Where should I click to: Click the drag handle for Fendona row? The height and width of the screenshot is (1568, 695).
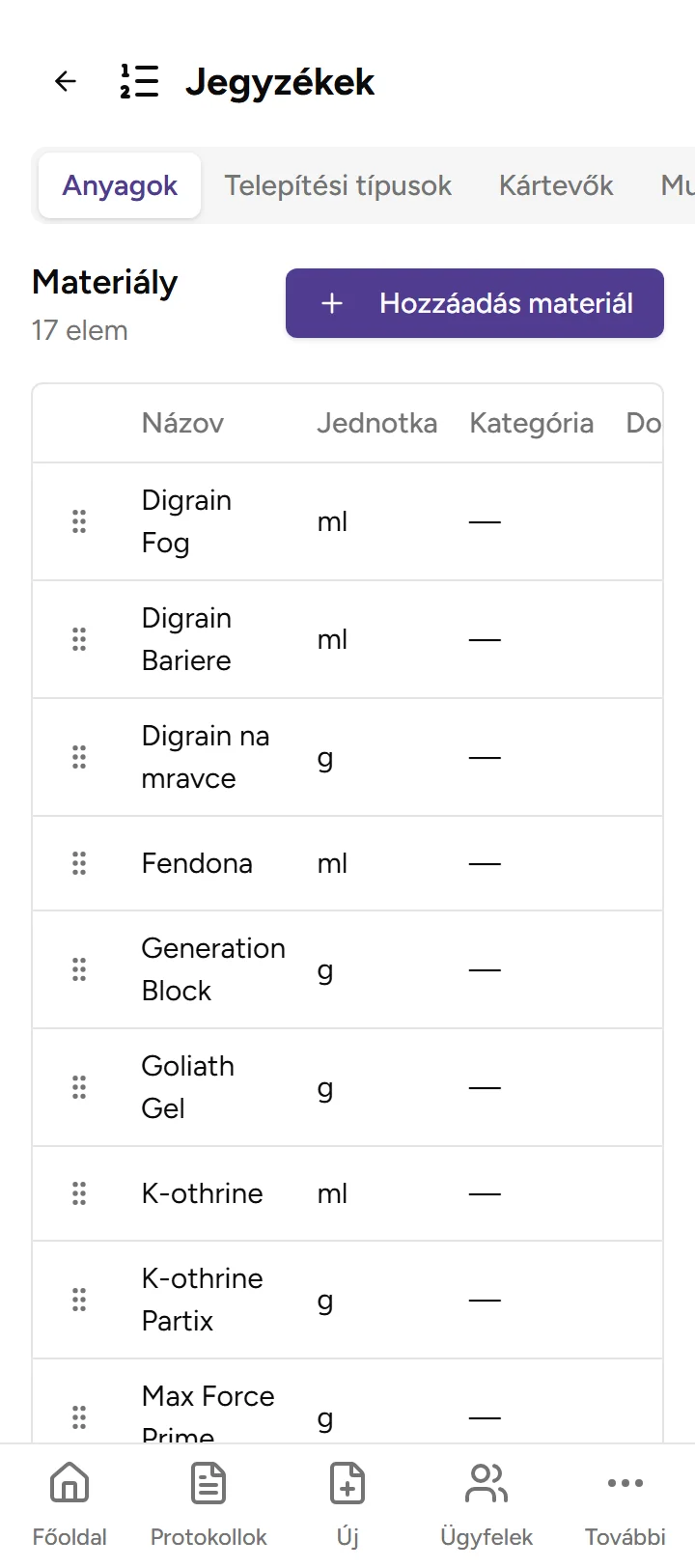(x=79, y=863)
